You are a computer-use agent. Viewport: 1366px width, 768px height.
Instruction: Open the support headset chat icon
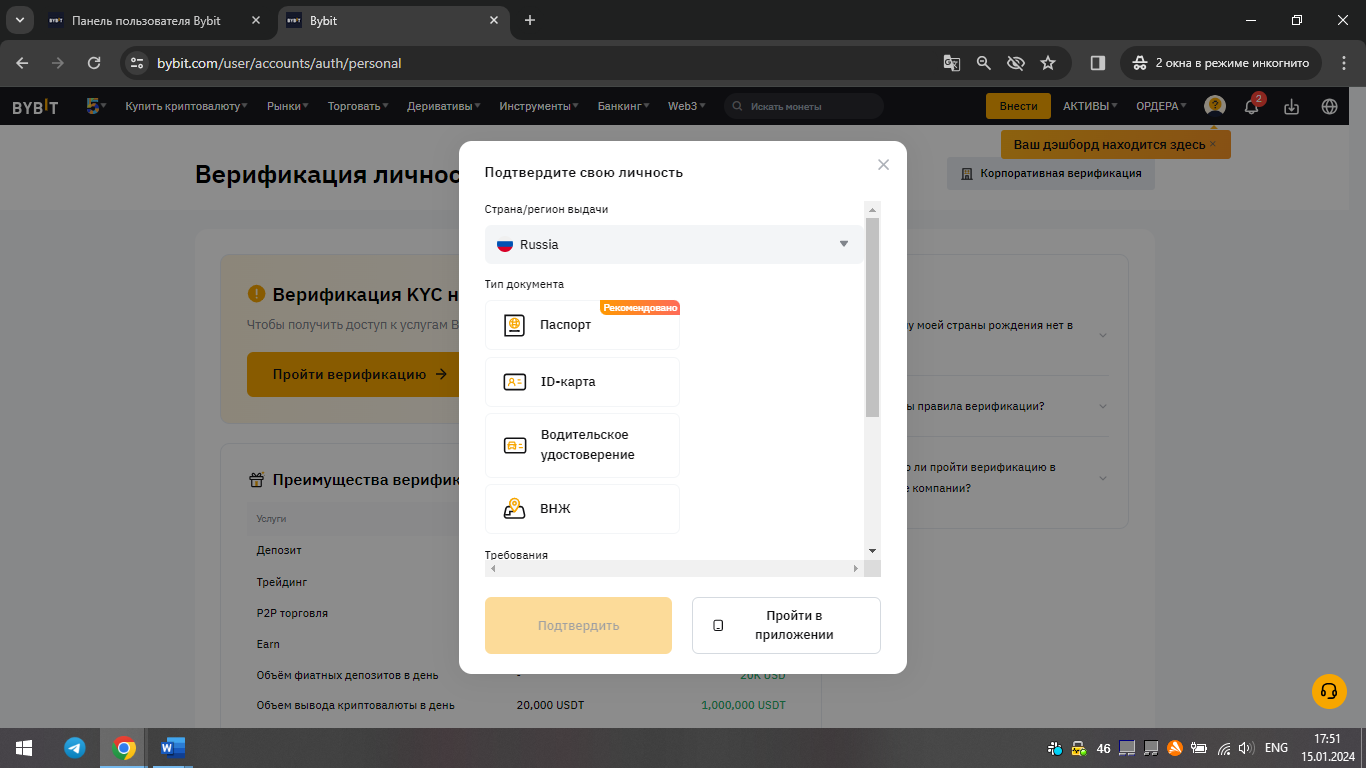1329,691
